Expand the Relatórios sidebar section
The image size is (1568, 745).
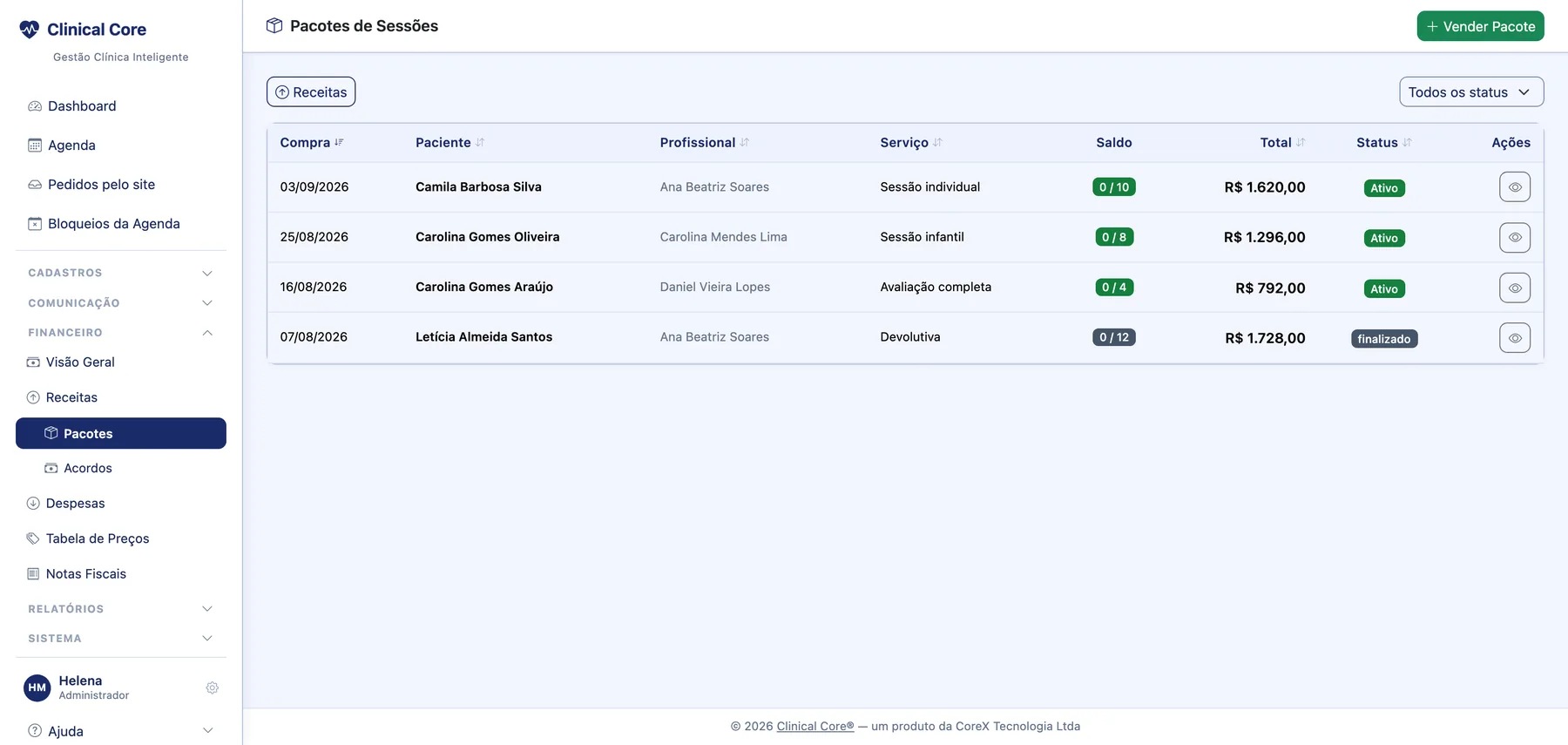click(121, 609)
